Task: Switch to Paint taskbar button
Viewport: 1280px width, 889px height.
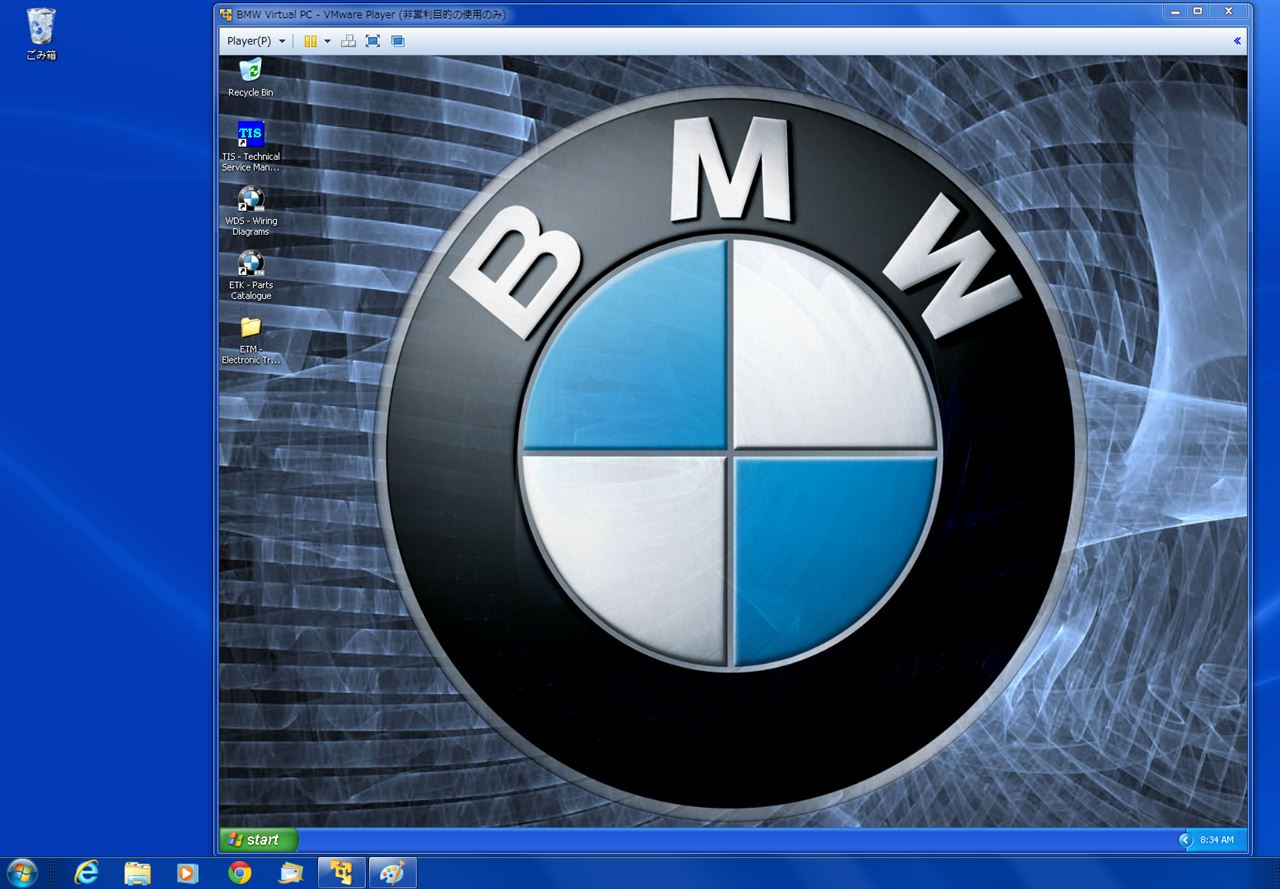Action: pos(392,872)
